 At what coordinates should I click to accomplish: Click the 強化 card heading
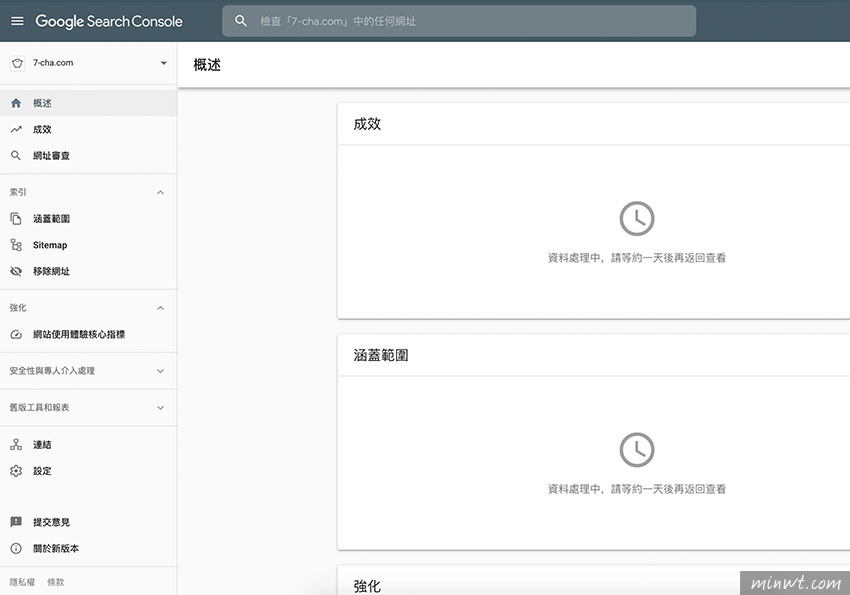pos(367,586)
